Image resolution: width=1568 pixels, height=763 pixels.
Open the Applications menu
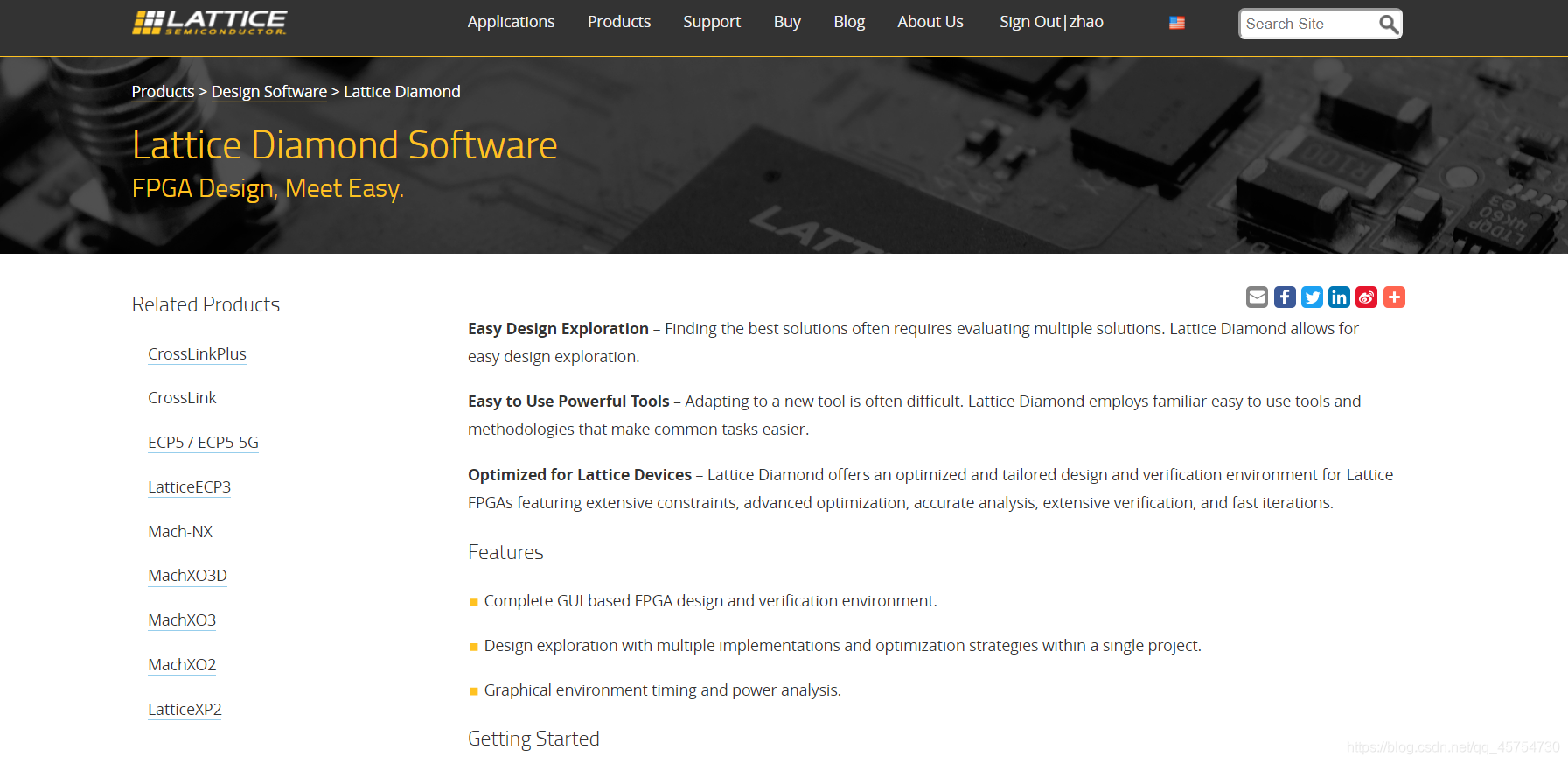511,22
